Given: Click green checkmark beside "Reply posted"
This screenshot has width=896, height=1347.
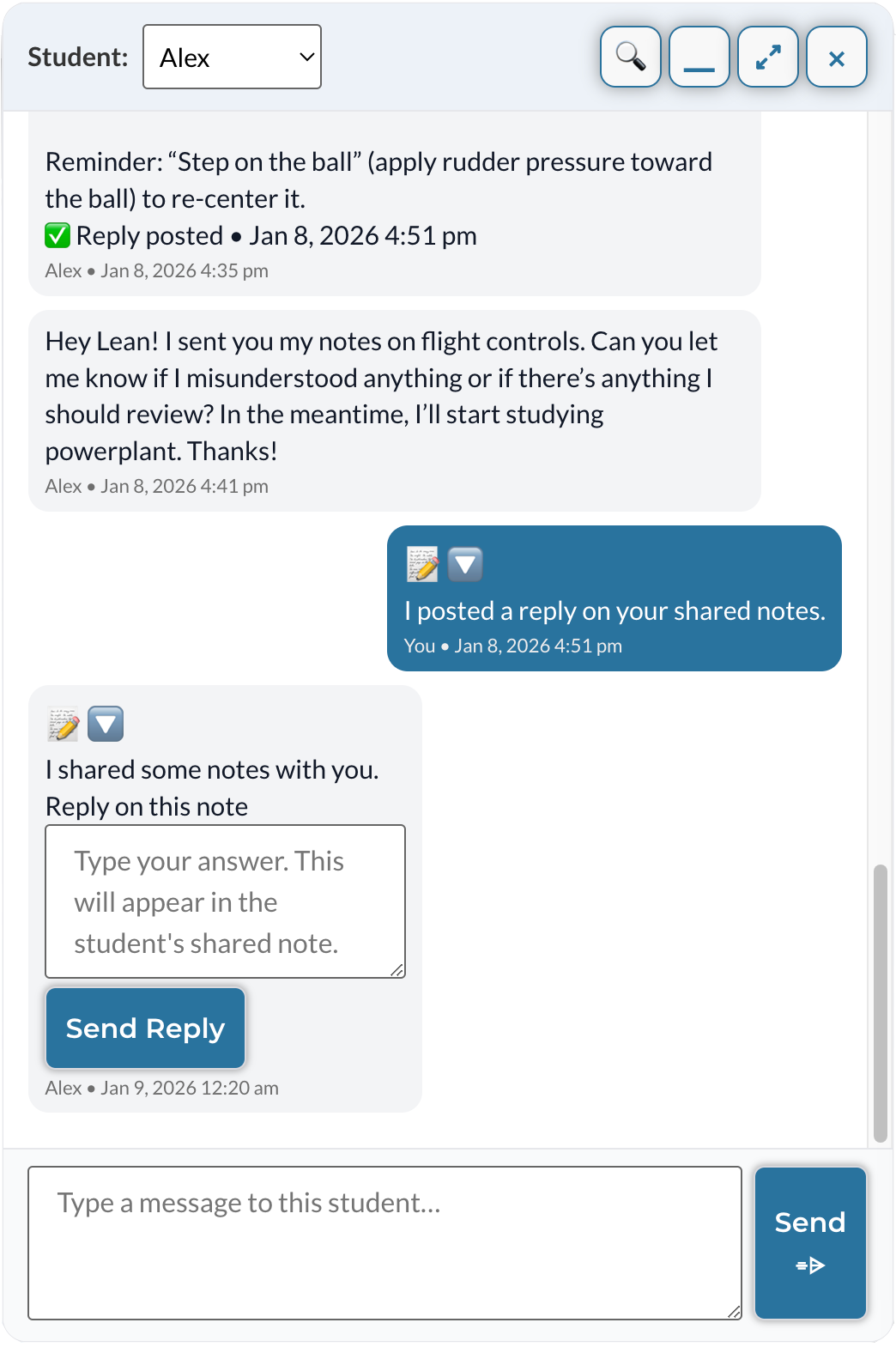Looking at the screenshot, I should (x=58, y=235).
